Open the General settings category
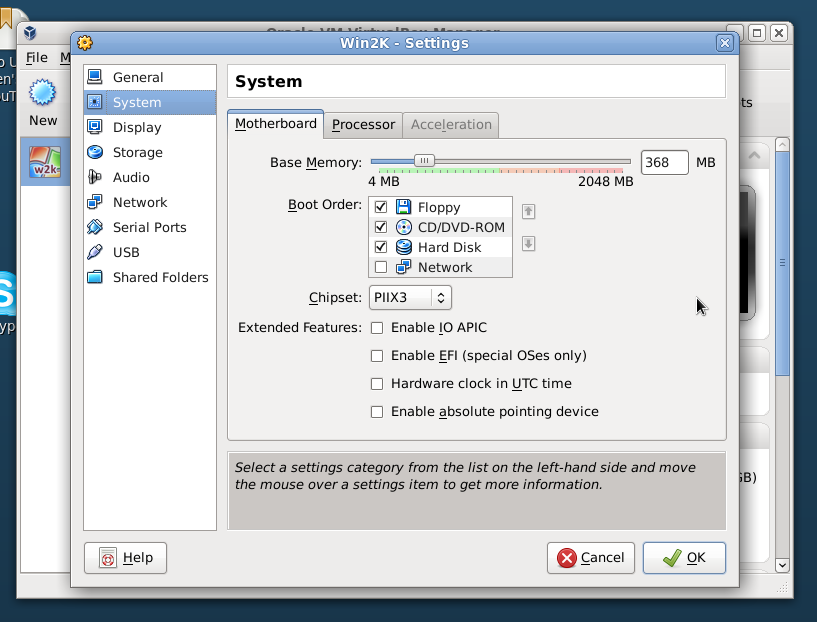Image resolution: width=817 pixels, height=622 pixels. 150,77
